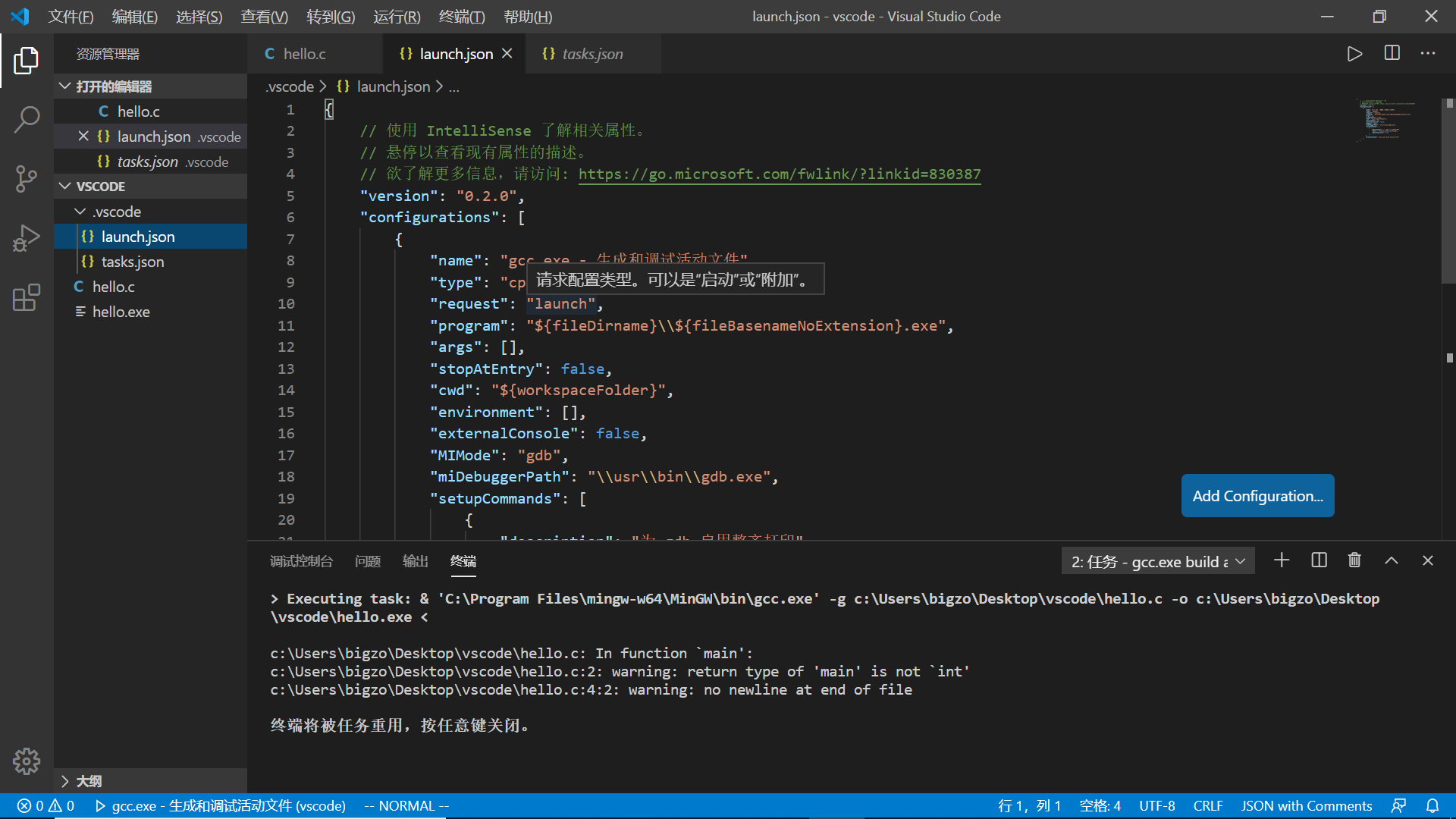Screen dimensions: 1456x819
Task: Open the go.microsoft.com fwlink URL
Action: tap(779, 174)
